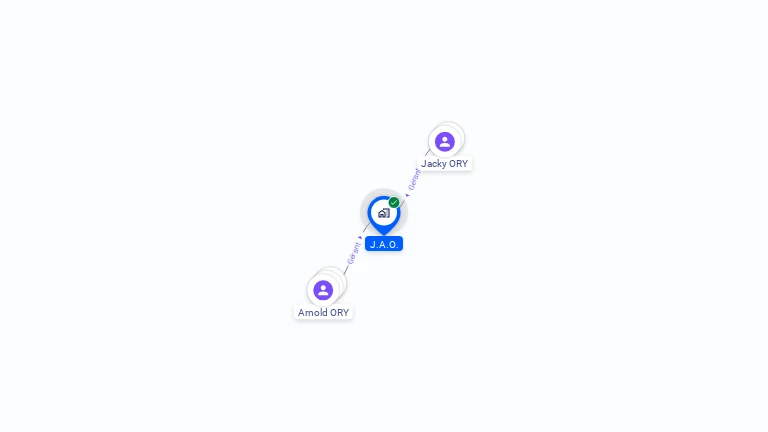Click the "Gérant" label toward Arnold ORY
768x432 pixels.
pyautogui.click(x=354, y=253)
